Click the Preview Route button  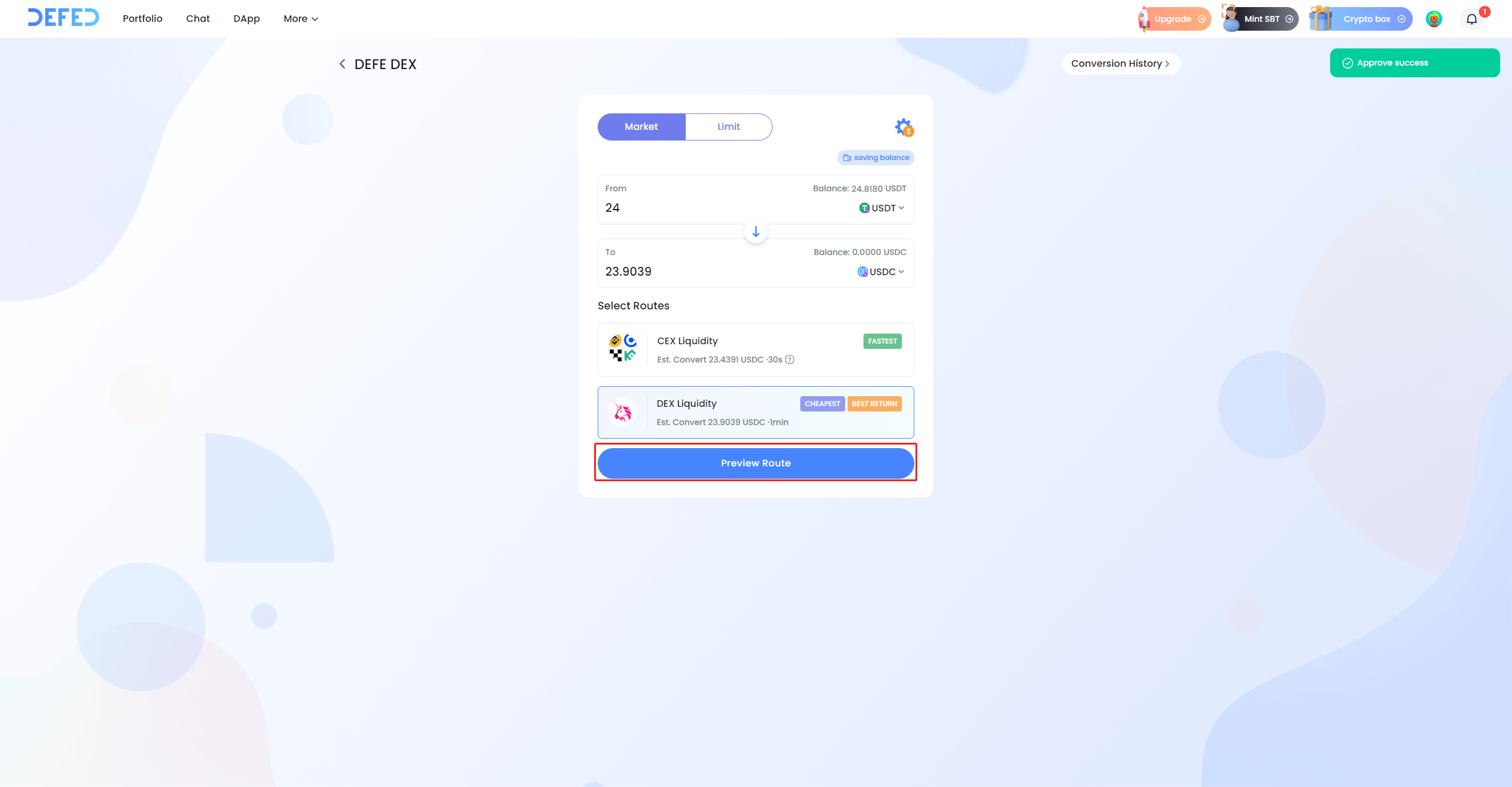click(x=755, y=463)
